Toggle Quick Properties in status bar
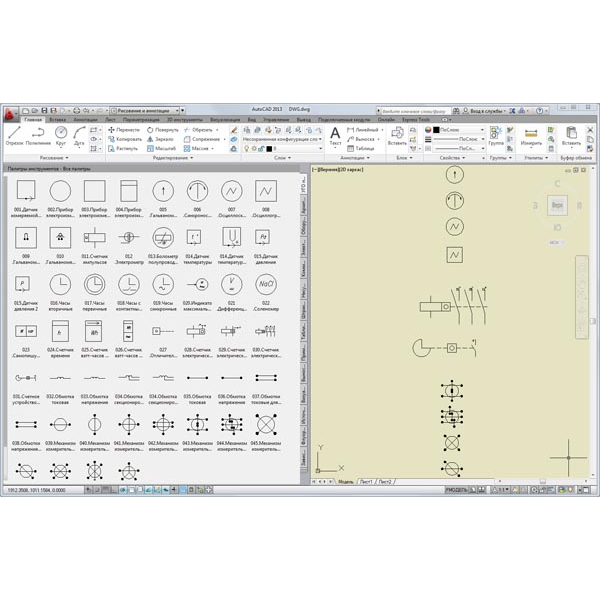The image size is (600, 600). [191, 489]
